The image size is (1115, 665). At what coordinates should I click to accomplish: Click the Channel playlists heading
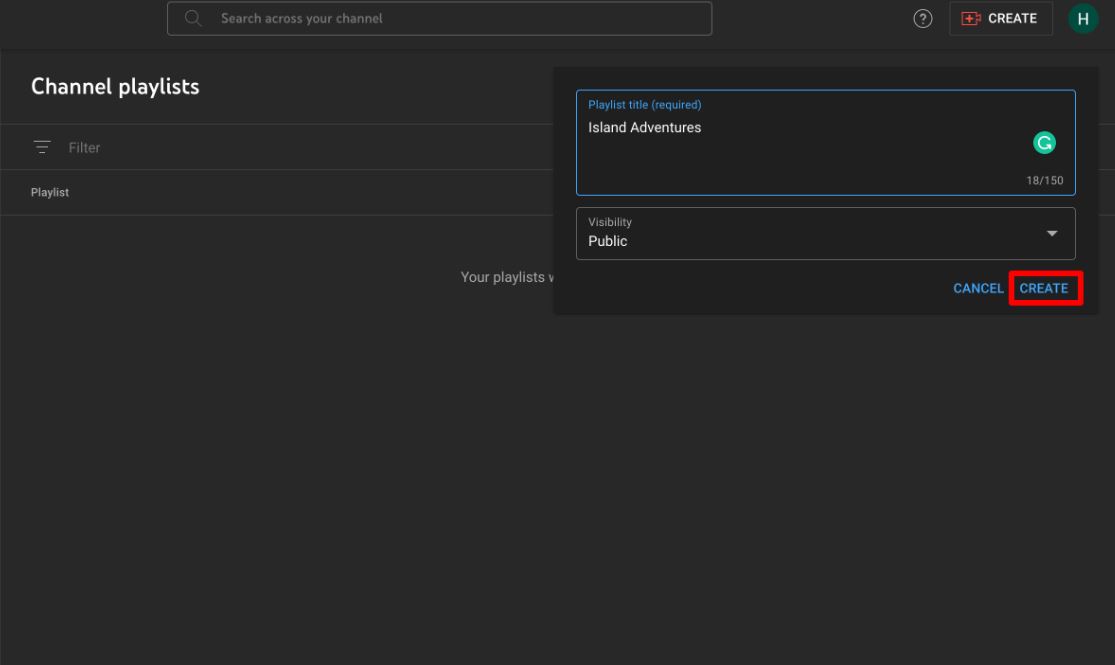[x=115, y=87]
